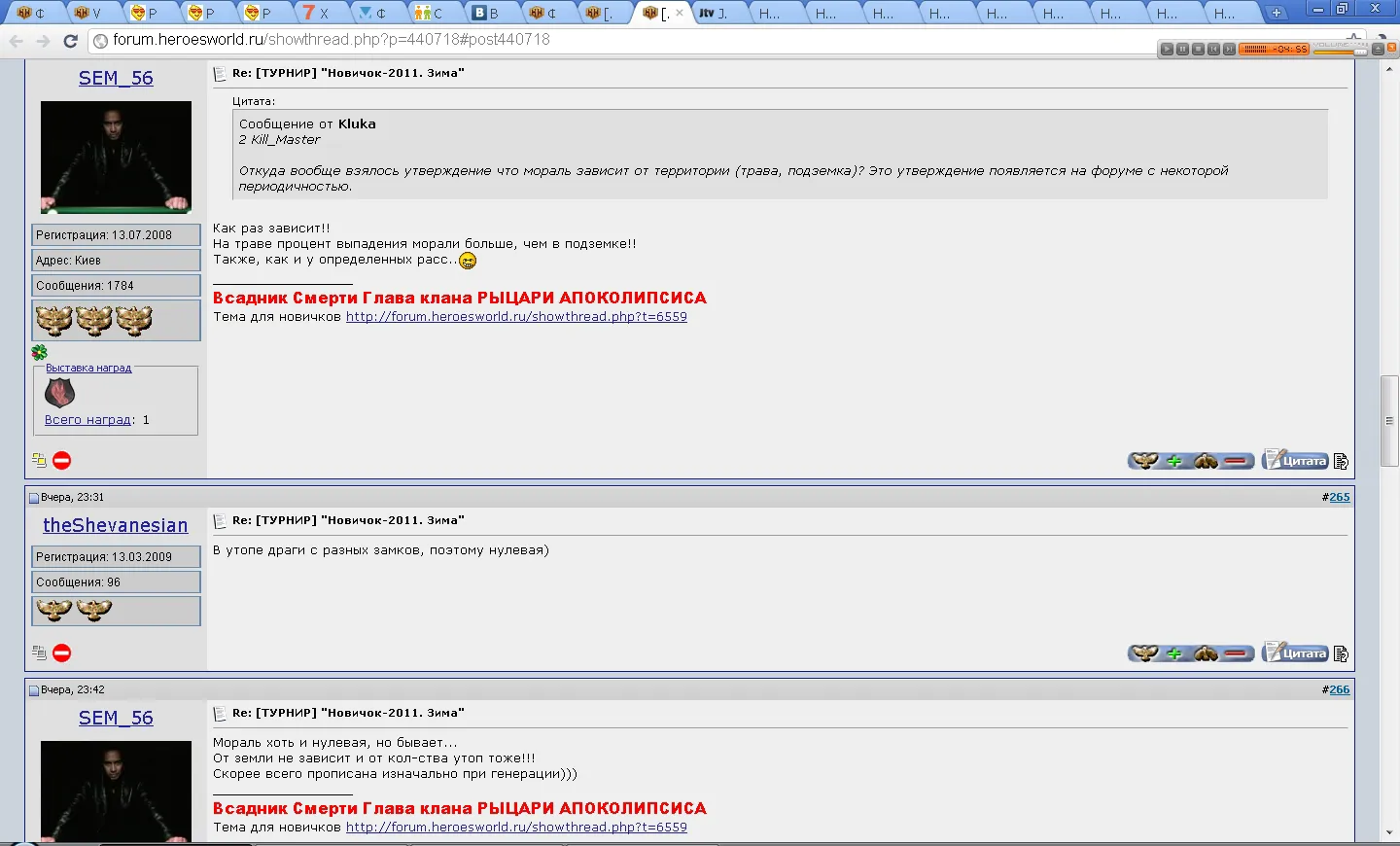The height and width of the screenshot is (846, 1400).
Task: Click the play button in the media toolbar
Action: tap(1167, 49)
